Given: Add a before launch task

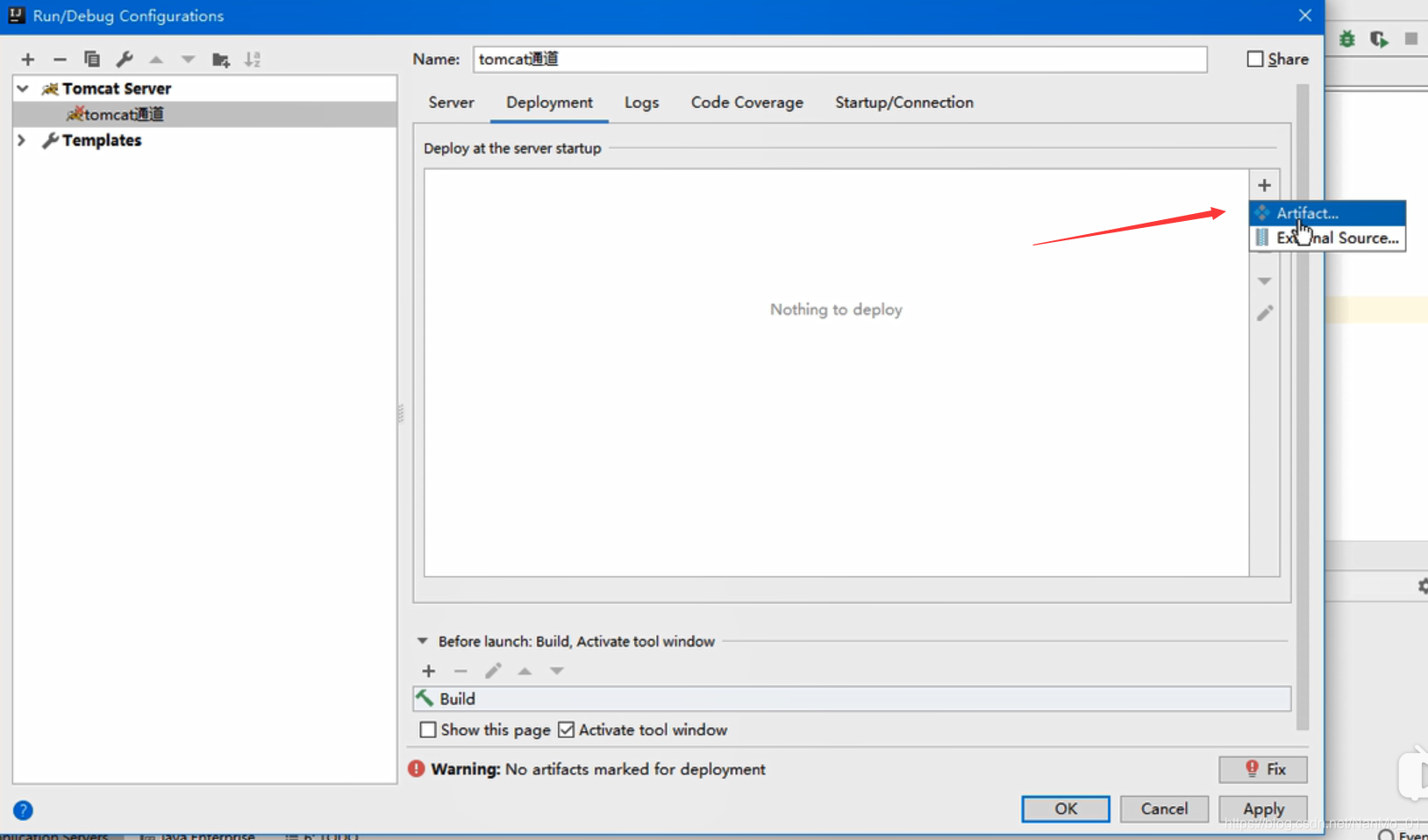Looking at the screenshot, I should point(428,671).
